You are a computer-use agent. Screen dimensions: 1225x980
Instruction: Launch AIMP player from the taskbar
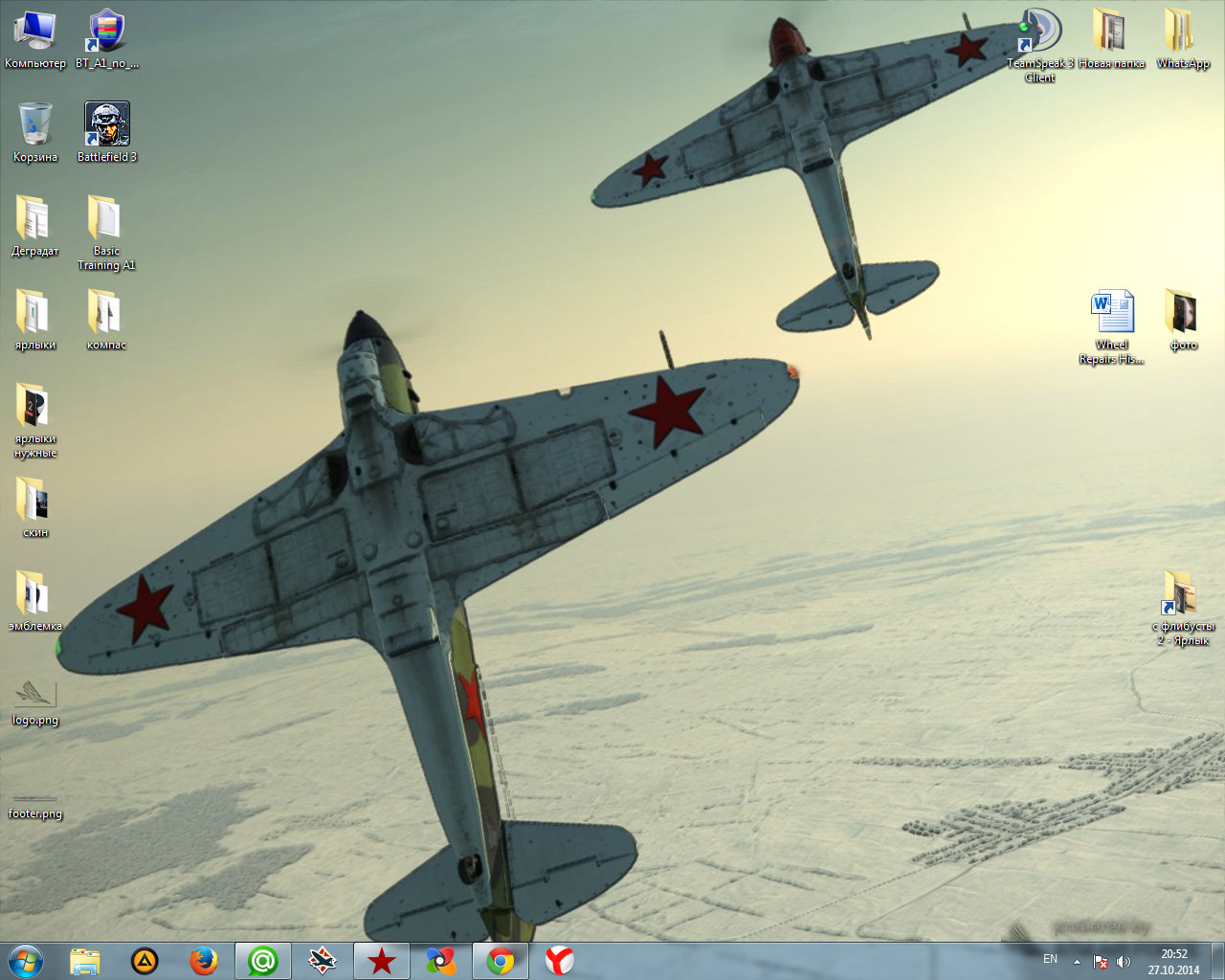pyautogui.click(x=145, y=961)
